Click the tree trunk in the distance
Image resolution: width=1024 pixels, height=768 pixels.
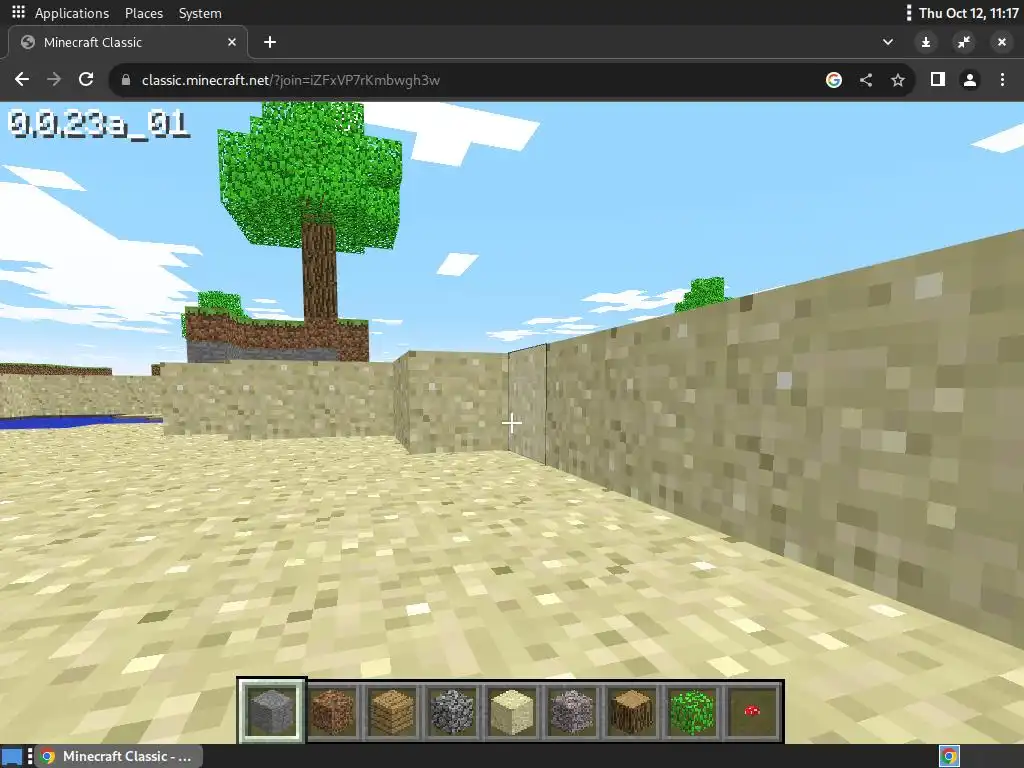[x=319, y=271]
